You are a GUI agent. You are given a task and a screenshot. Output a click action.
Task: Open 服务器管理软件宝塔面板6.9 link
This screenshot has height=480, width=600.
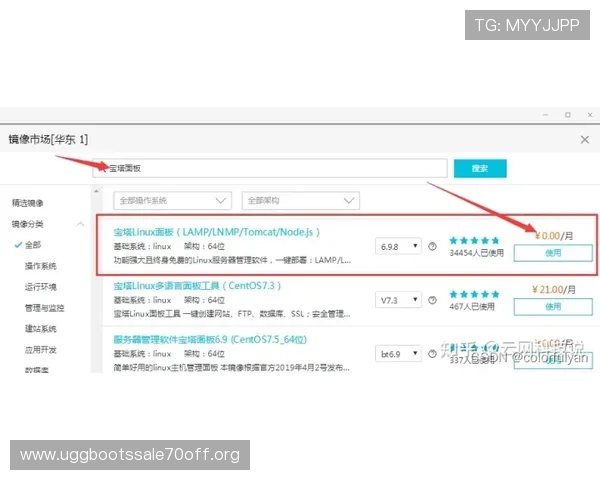(210, 340)
